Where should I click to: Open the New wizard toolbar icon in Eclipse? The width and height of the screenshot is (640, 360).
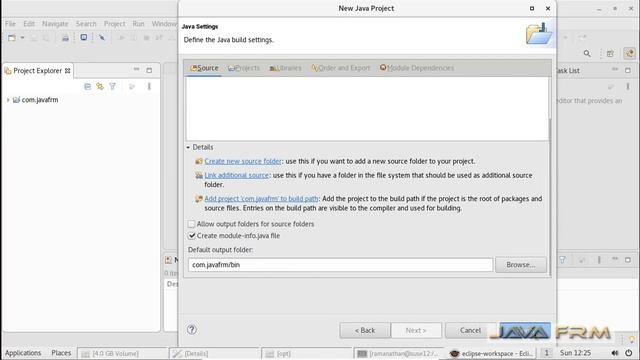12,38
